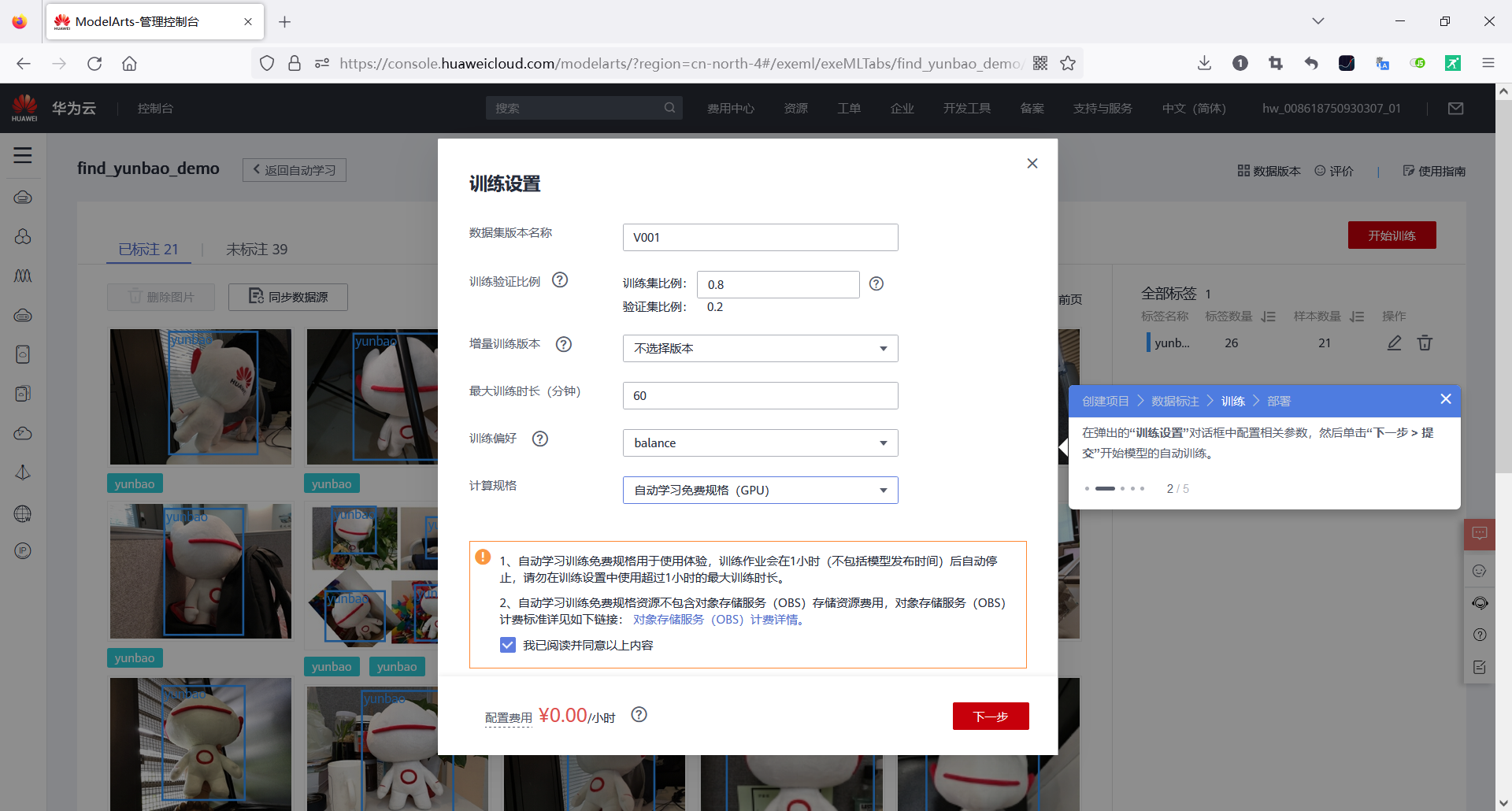
Task: Open the message center mail icon
Action: [1455, 108]
